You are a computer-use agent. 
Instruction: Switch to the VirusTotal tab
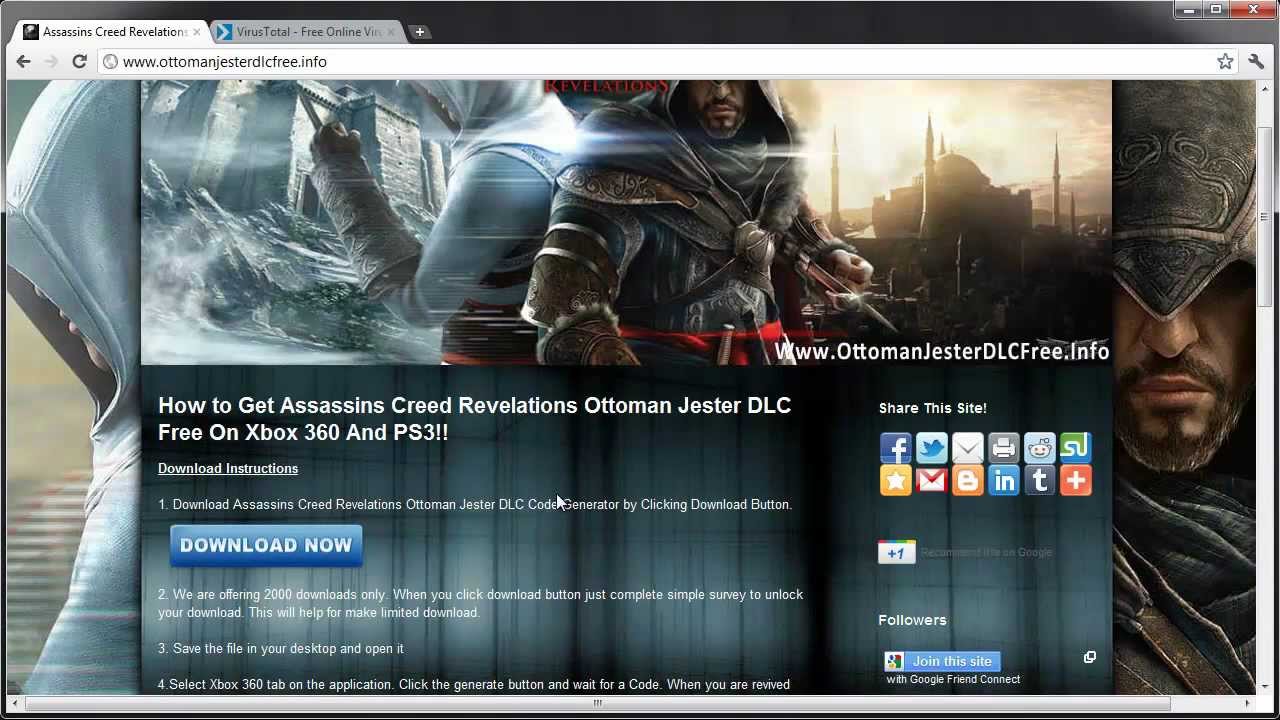tap(305, 32)
